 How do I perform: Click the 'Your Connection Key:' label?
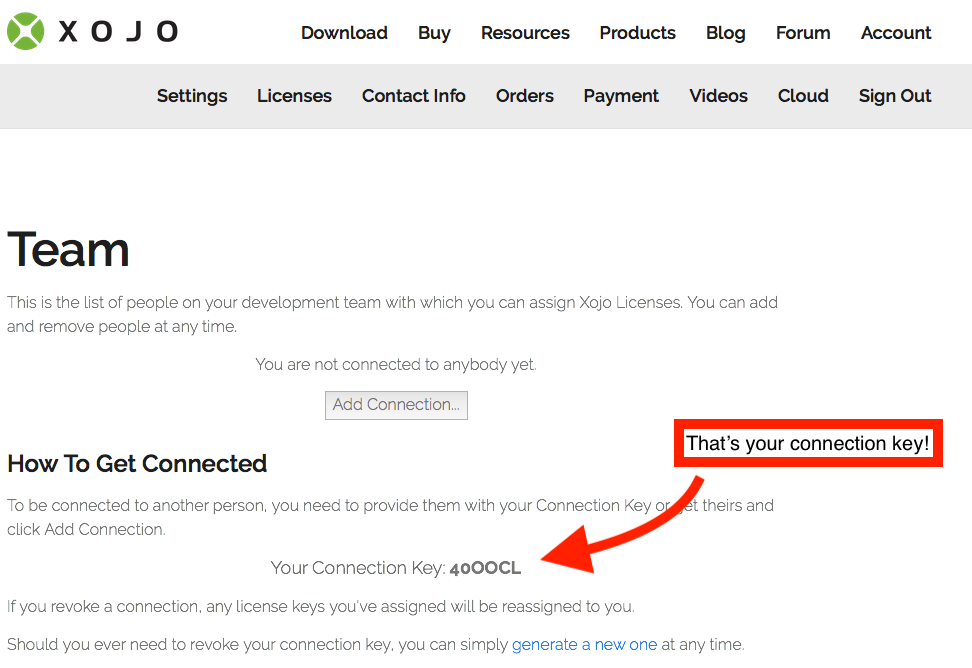(x=358, y=568)
